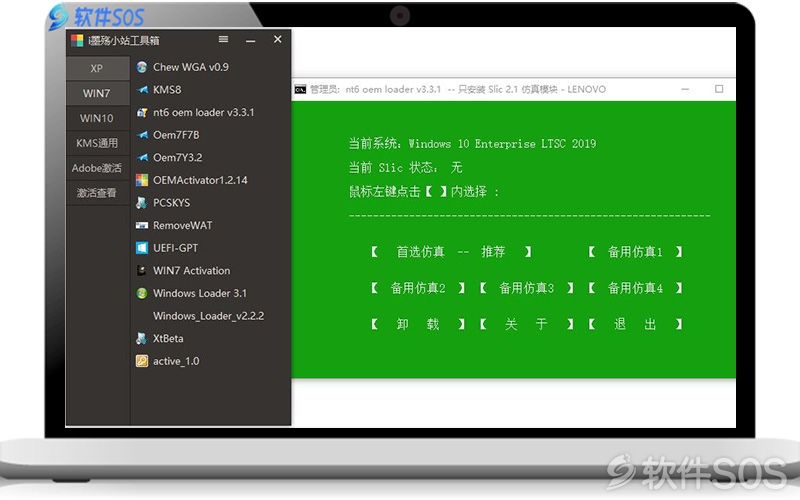Viewport: 800px width, 500px height.
Task: Click the RemoveWAT icon
Action: [142, 226]
